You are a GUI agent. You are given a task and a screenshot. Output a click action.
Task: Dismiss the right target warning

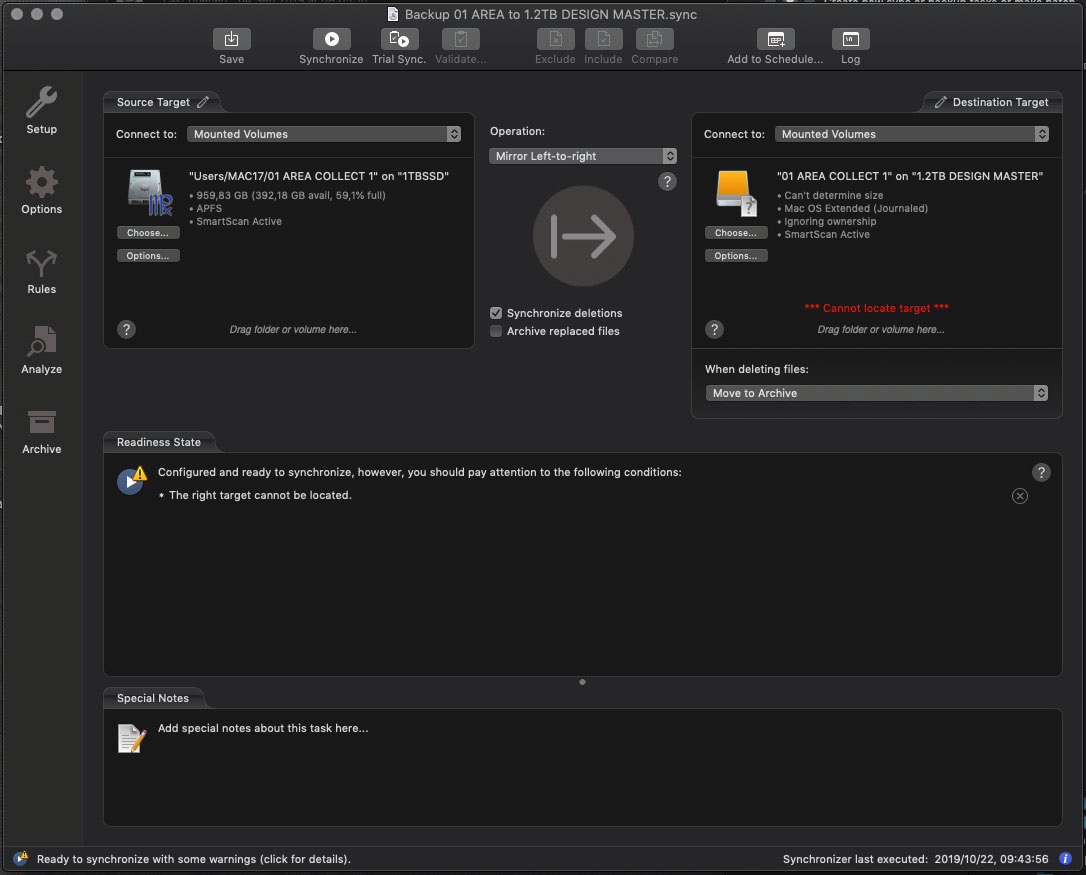pos(1019,496)
